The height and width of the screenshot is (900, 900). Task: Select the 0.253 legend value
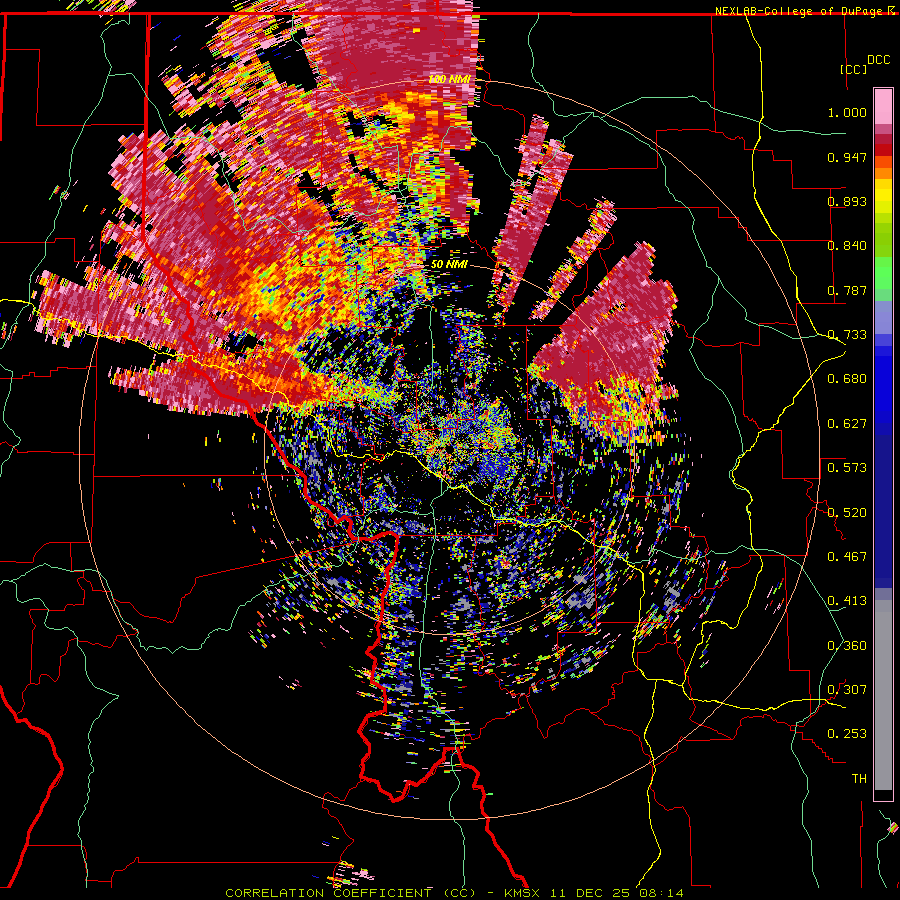(x=847, y=734)
